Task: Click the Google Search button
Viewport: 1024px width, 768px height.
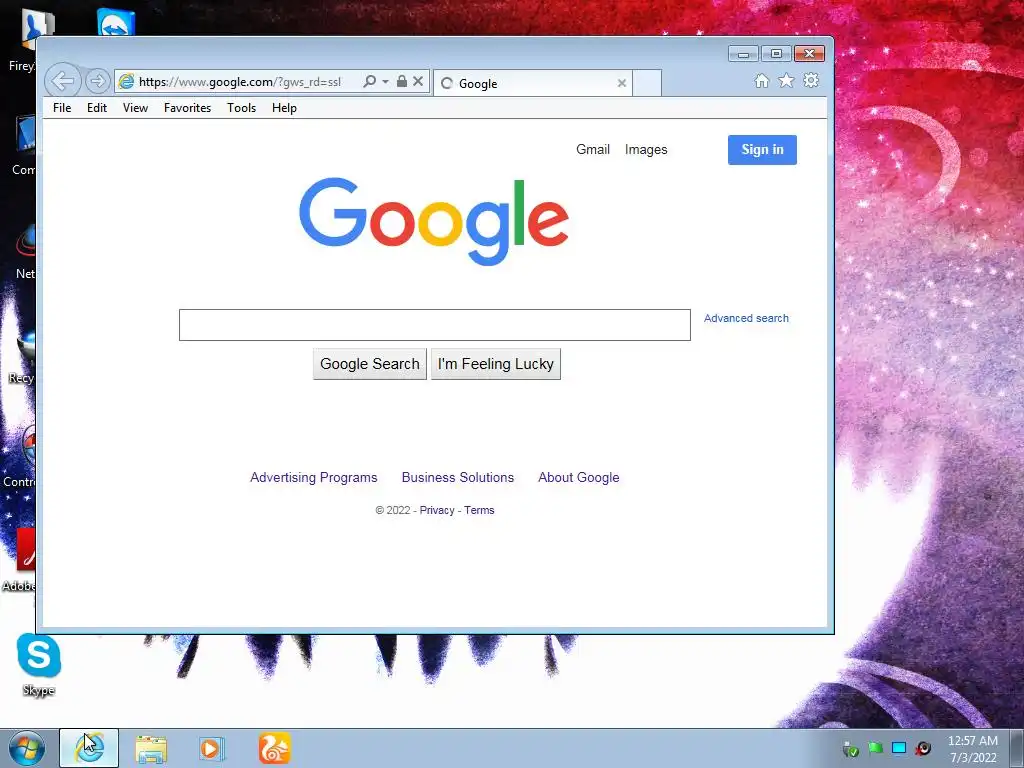Action: (370, 364)
